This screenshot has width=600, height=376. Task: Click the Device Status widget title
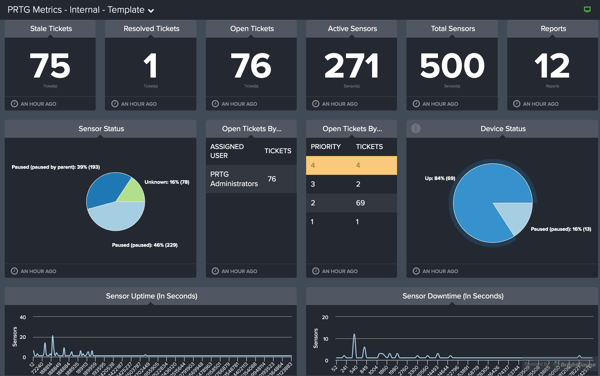(x=503, y=129)
